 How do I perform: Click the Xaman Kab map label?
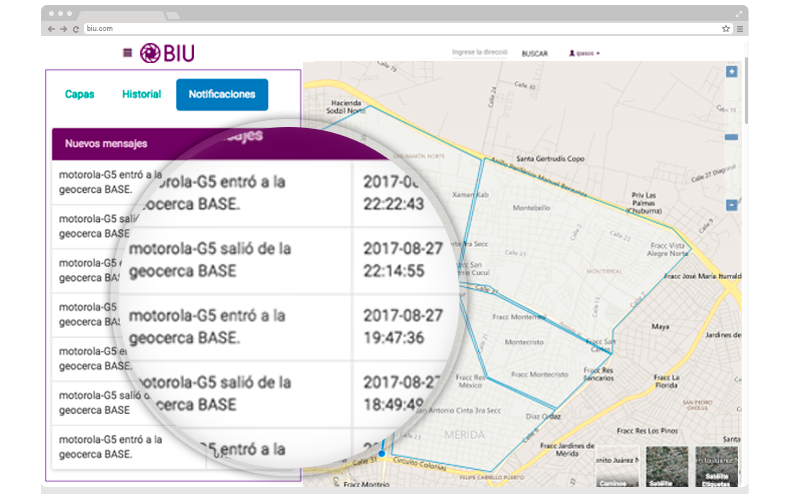click(x=470, y=195)
